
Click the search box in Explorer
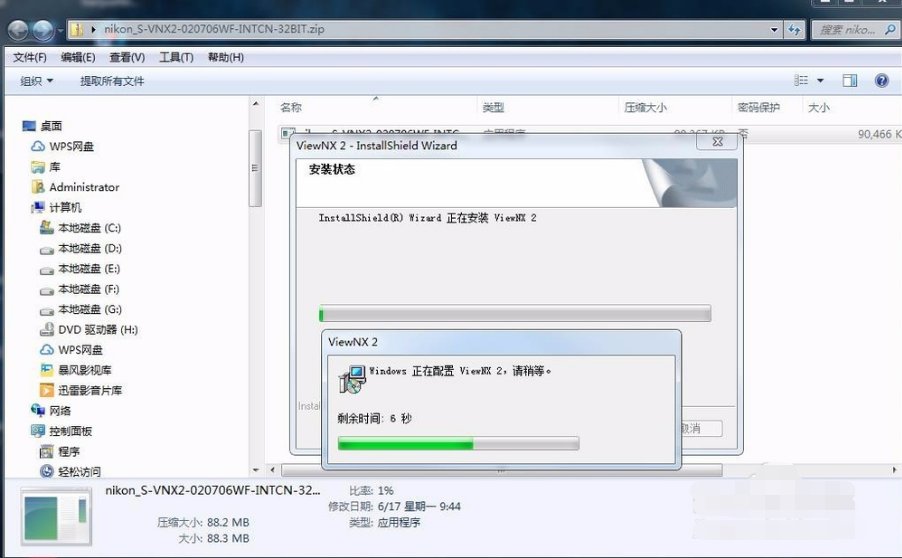point(854,29)
